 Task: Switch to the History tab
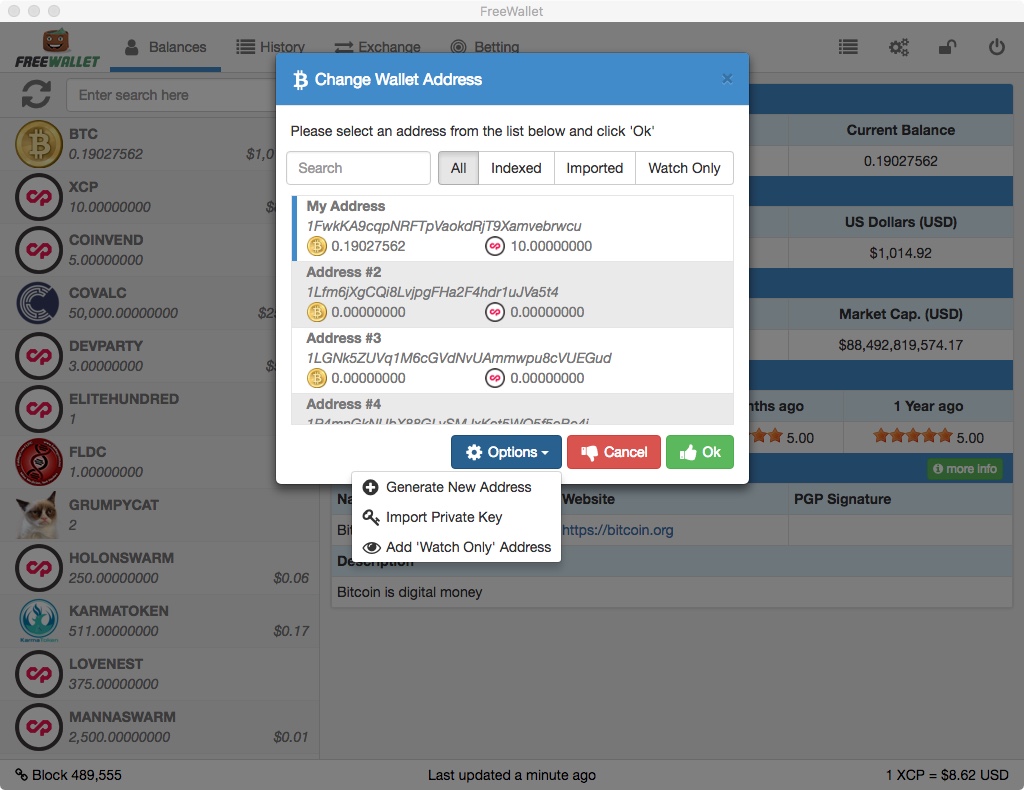coord(270,47)
